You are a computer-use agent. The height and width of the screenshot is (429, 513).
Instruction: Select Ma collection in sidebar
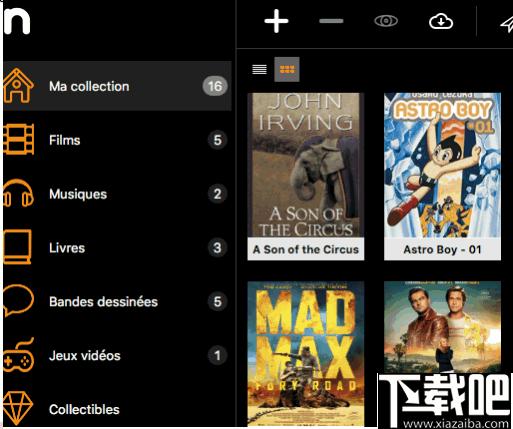tap(117, 86)
